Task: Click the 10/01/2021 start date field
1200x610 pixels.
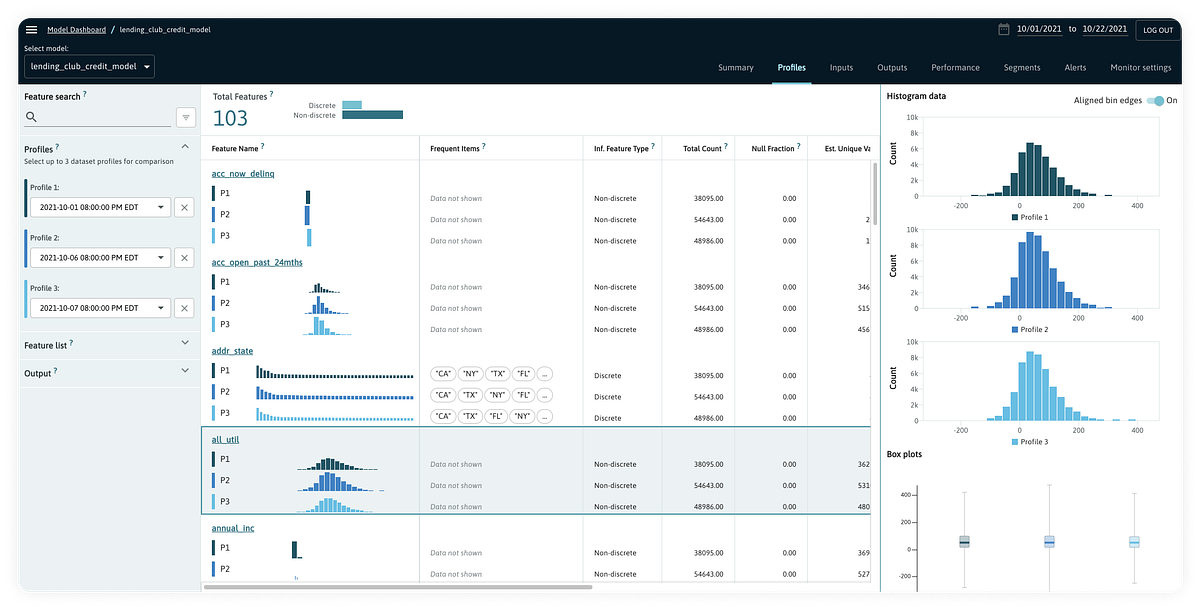Action: point(1038,29)
